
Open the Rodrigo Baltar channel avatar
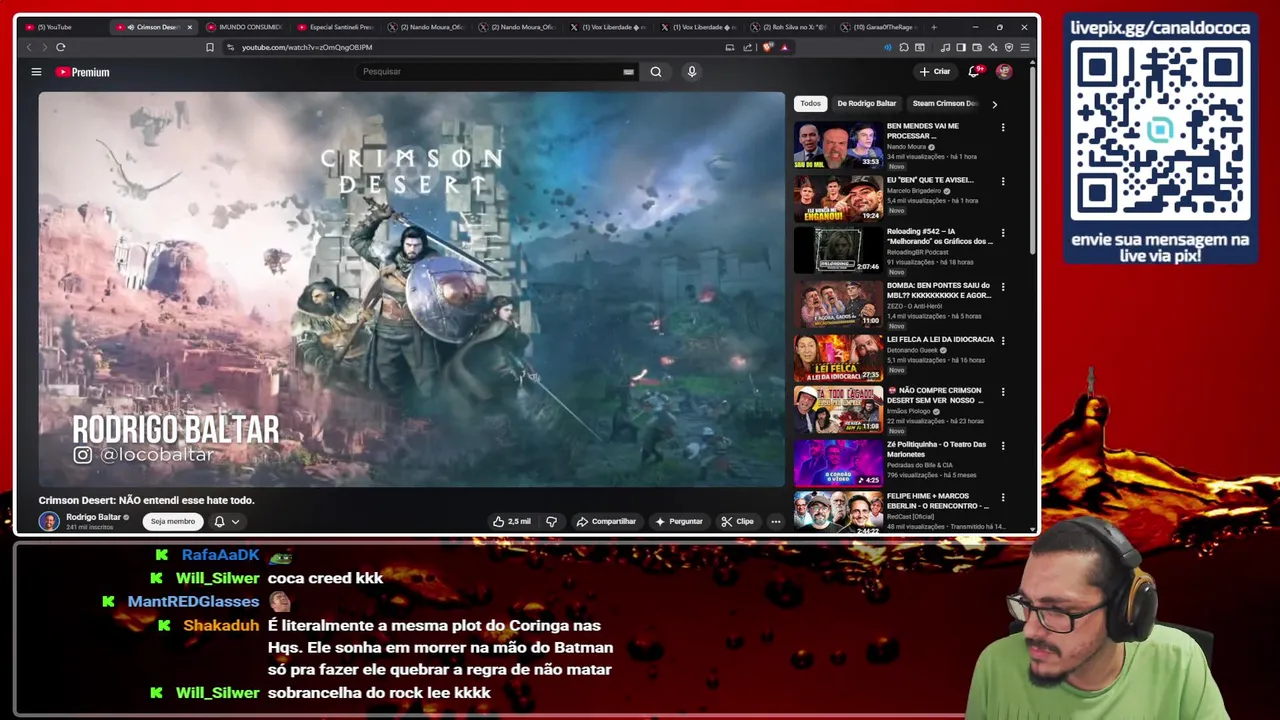coord(49,521)
